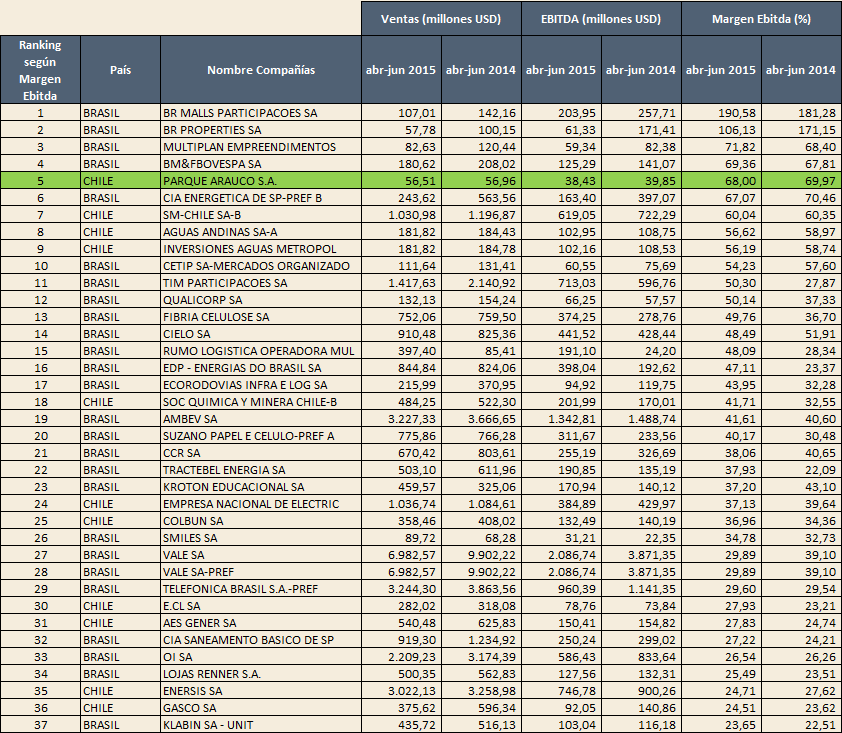Image resolution: width=842 pixels, height=733 pixels.
Task: Select 'ECORODOVIAS INFRA E LOG SA' cell
Action: click(261, 385)
